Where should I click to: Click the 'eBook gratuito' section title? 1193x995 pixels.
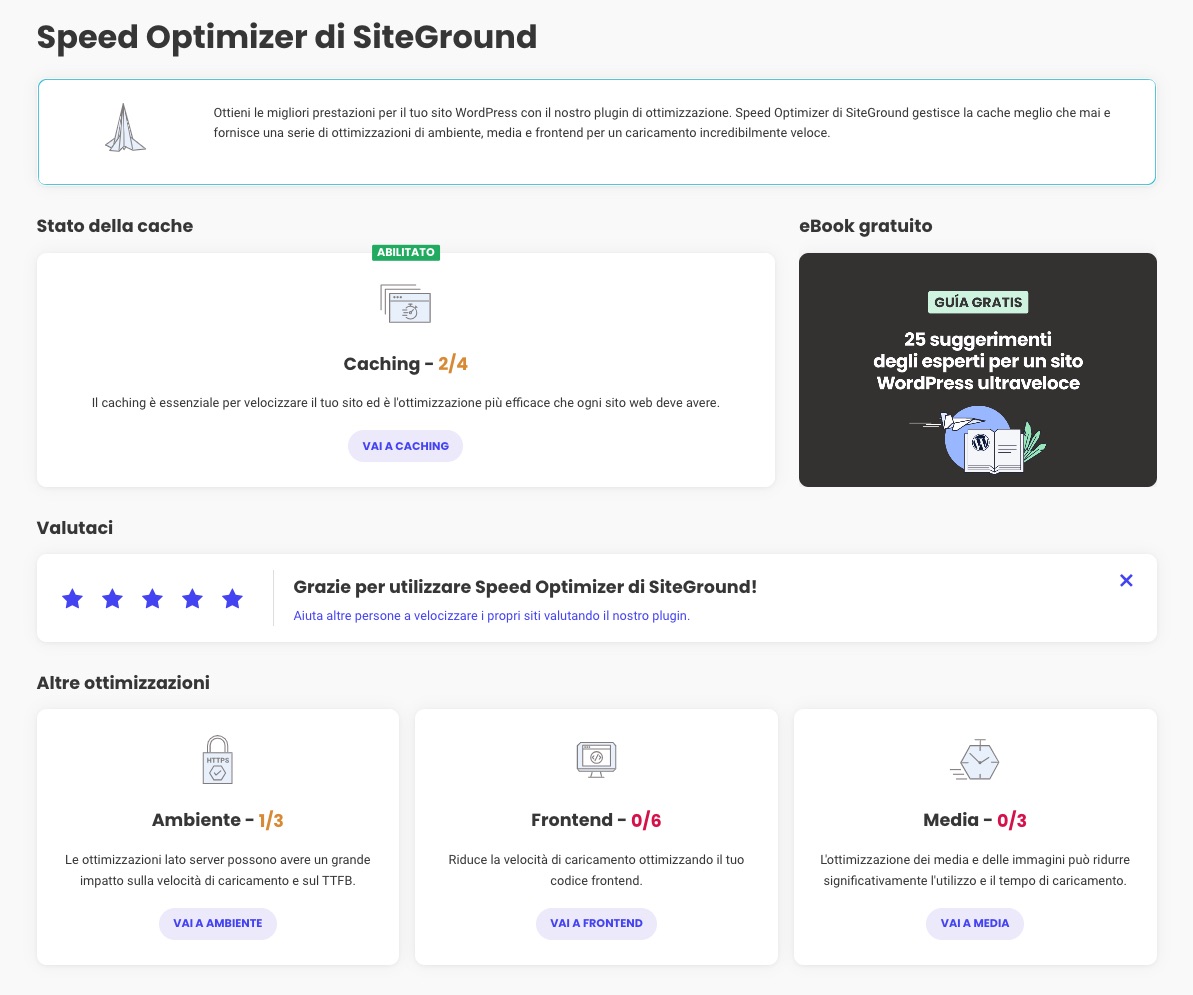click(865, 226)
